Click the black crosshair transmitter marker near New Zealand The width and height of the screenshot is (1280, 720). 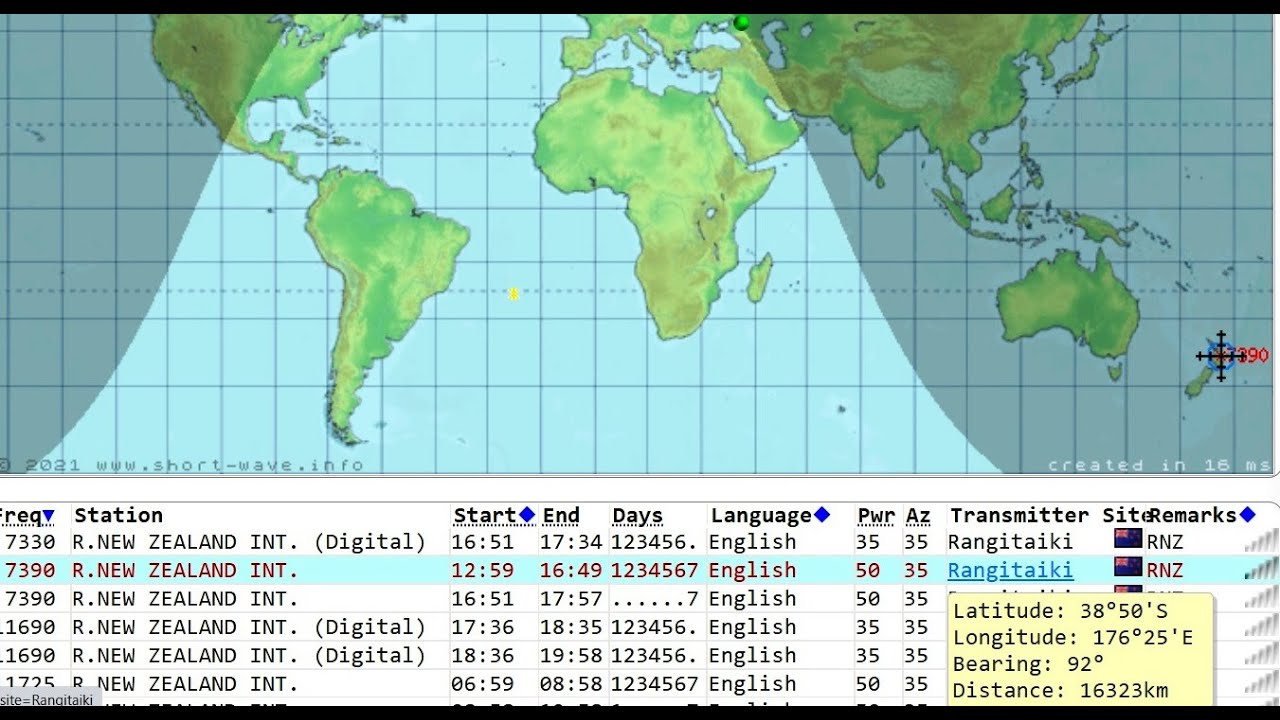point(1221,355)
